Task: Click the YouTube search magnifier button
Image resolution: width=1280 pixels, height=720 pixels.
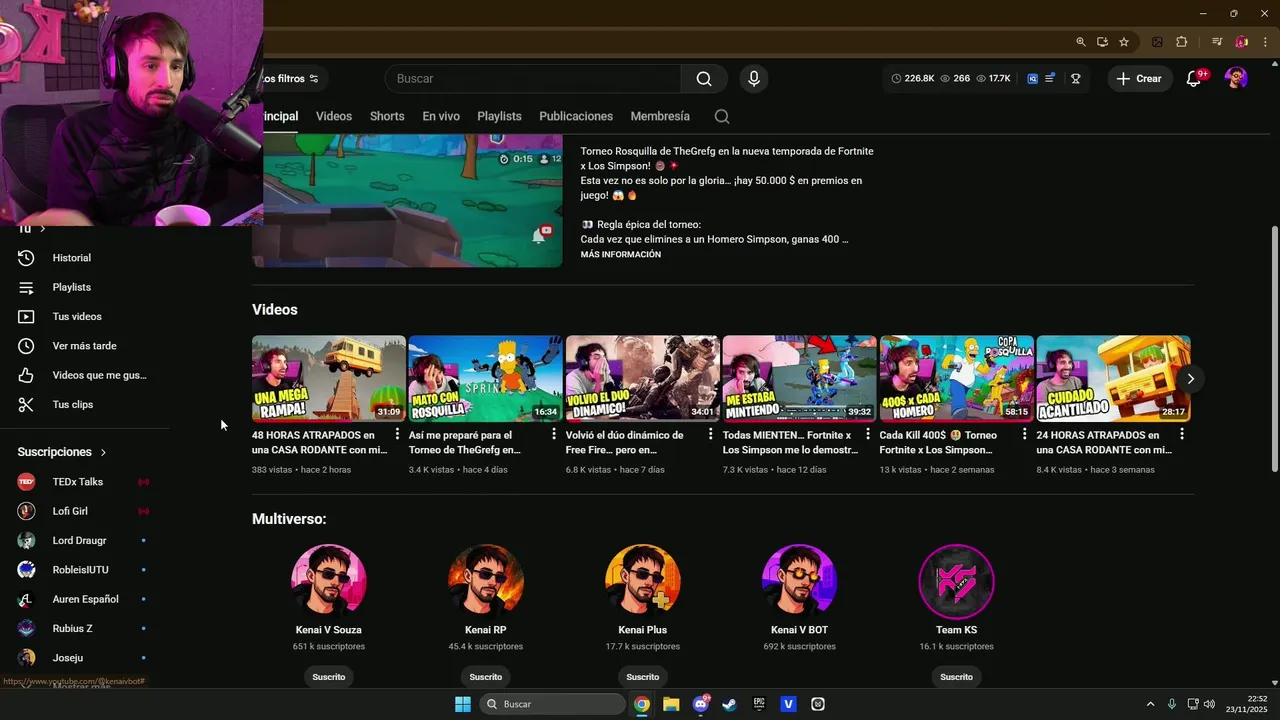Action: point(704,79)
